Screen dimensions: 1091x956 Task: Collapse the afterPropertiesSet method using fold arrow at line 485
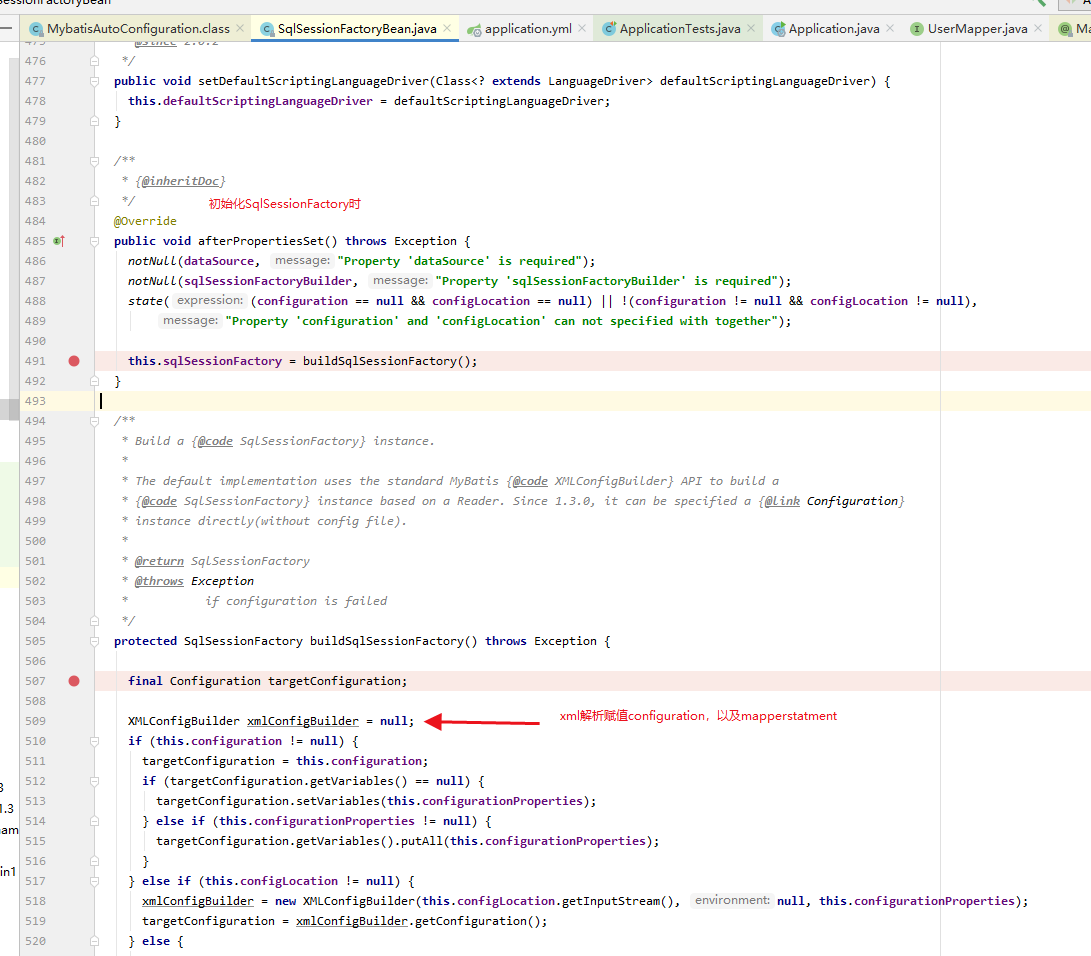[x=93, y=241]
